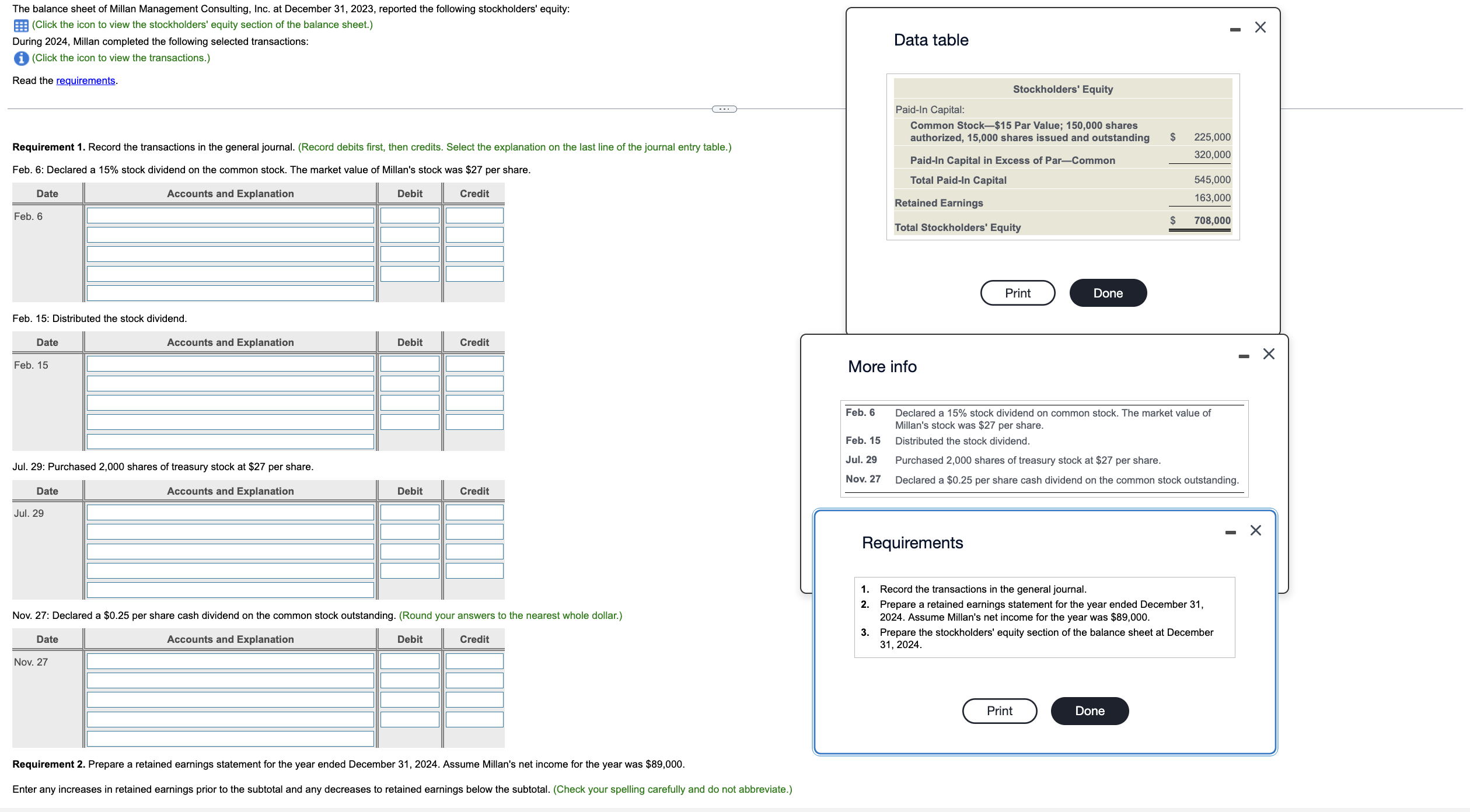Open Feb. 6 explanation line field
This screenshot has height=812, width=1470.
pyautogui.click(x=230, y=293)
